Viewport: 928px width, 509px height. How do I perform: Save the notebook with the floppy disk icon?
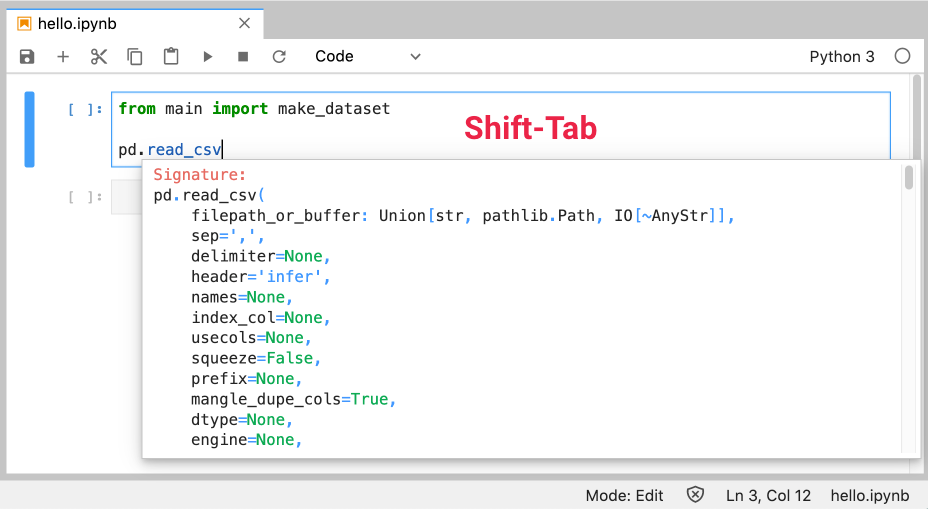pyautogui.click(x=27, y=57)
